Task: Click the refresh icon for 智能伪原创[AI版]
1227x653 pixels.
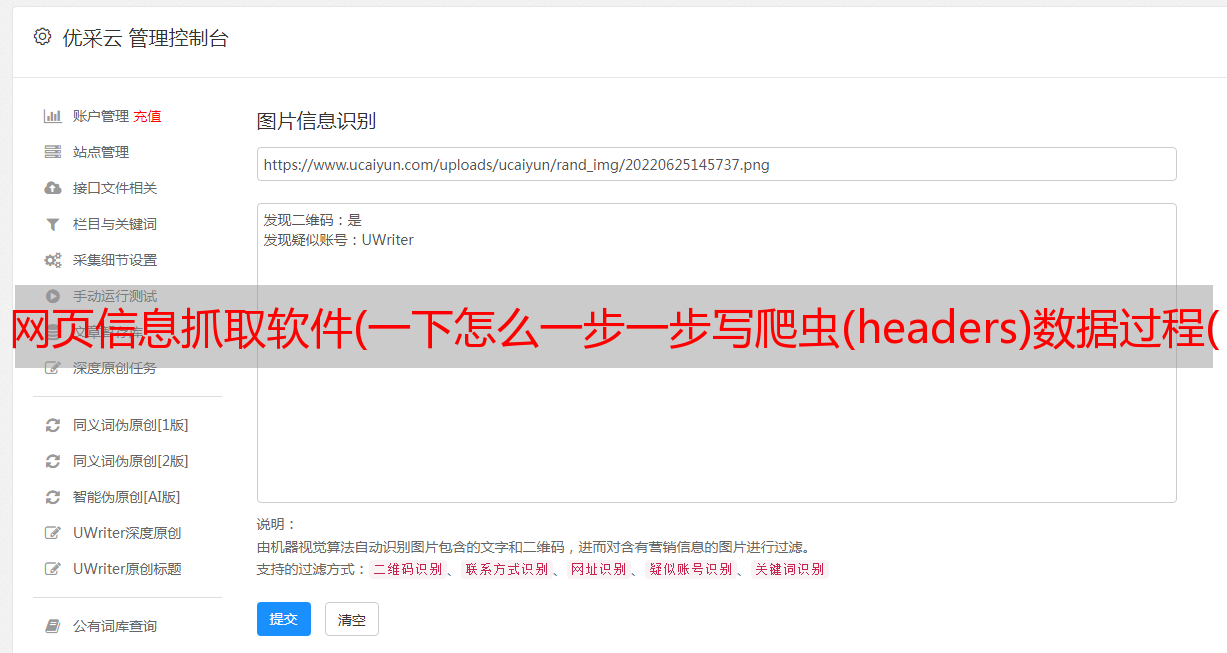Action: (53, 497)
